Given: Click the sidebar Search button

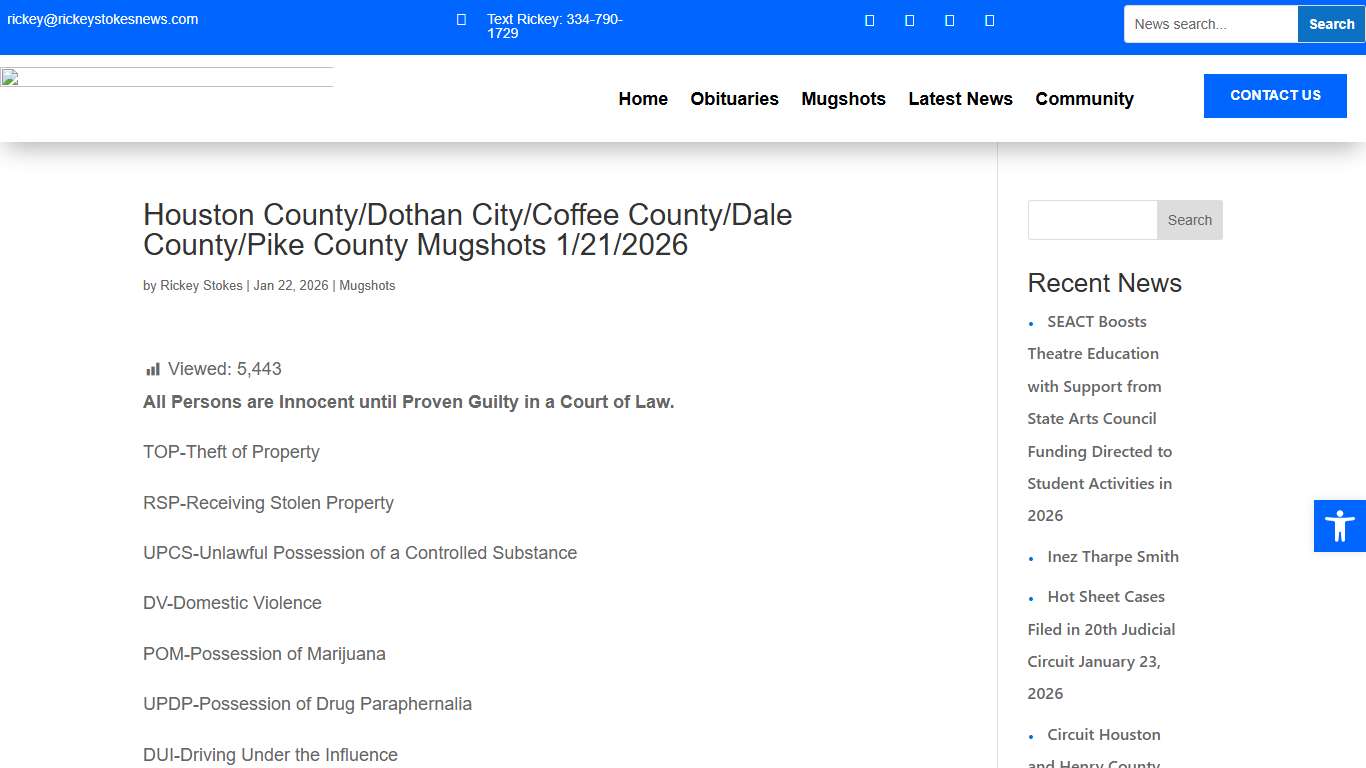Looking at the screenshot, I should (1189, 219).
